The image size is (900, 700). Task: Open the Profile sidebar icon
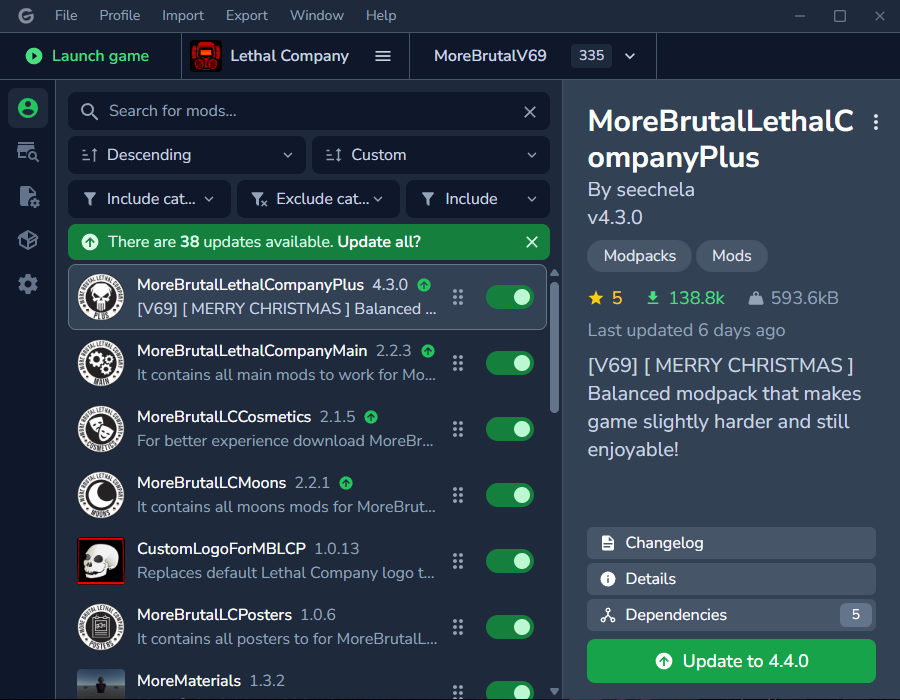tap(28, 108)
